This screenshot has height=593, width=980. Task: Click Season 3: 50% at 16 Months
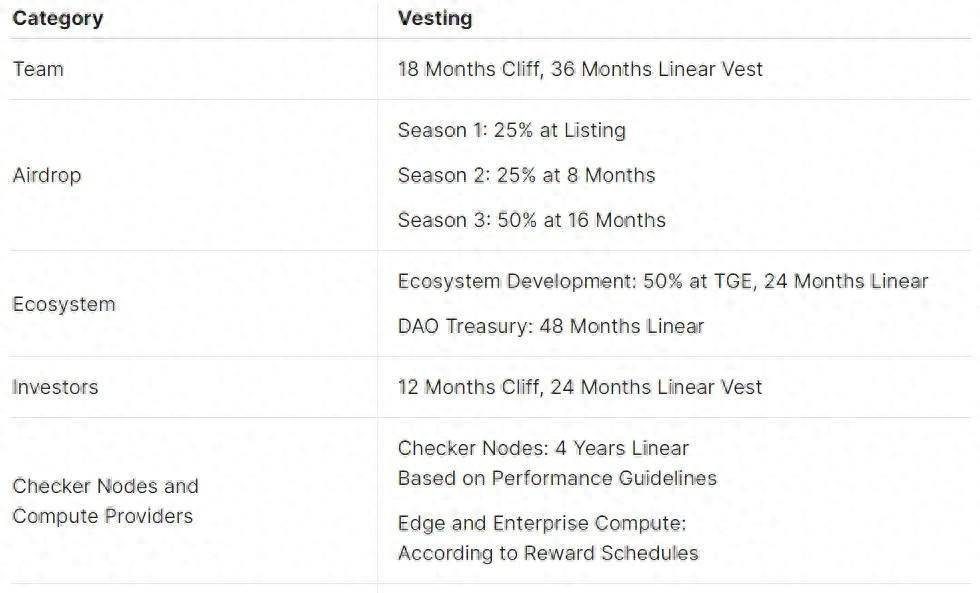(532, 220)
